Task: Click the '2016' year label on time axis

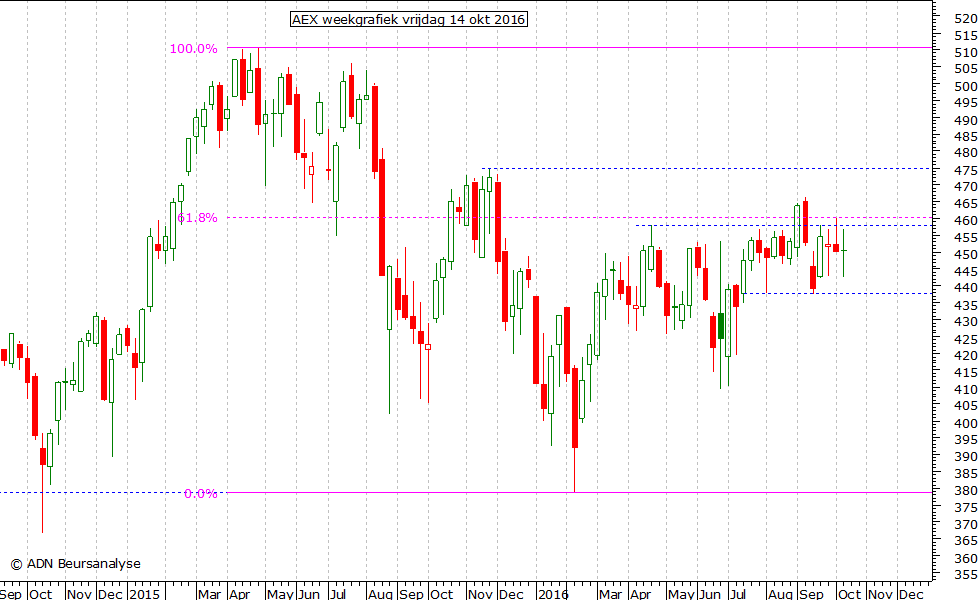Action: click(553, 593)
